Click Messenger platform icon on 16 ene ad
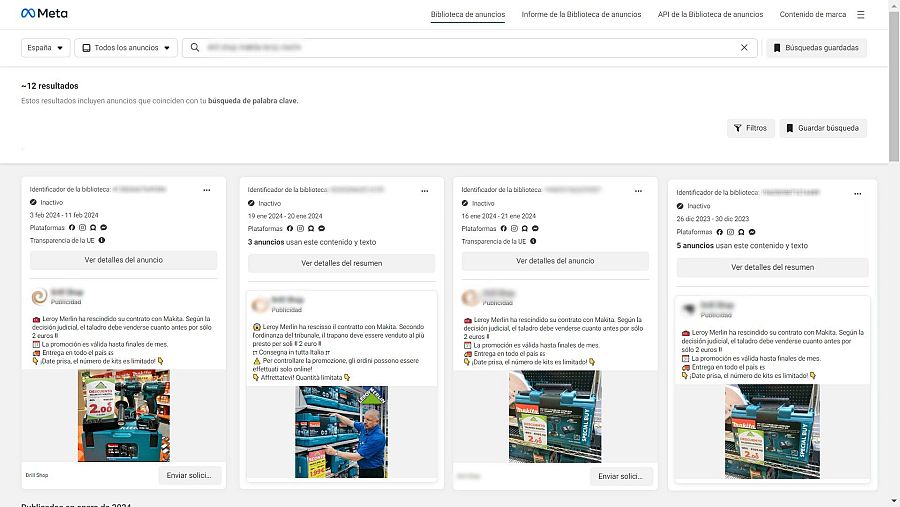The height and width of the screenshot is (507, 900). pos(536,229)
